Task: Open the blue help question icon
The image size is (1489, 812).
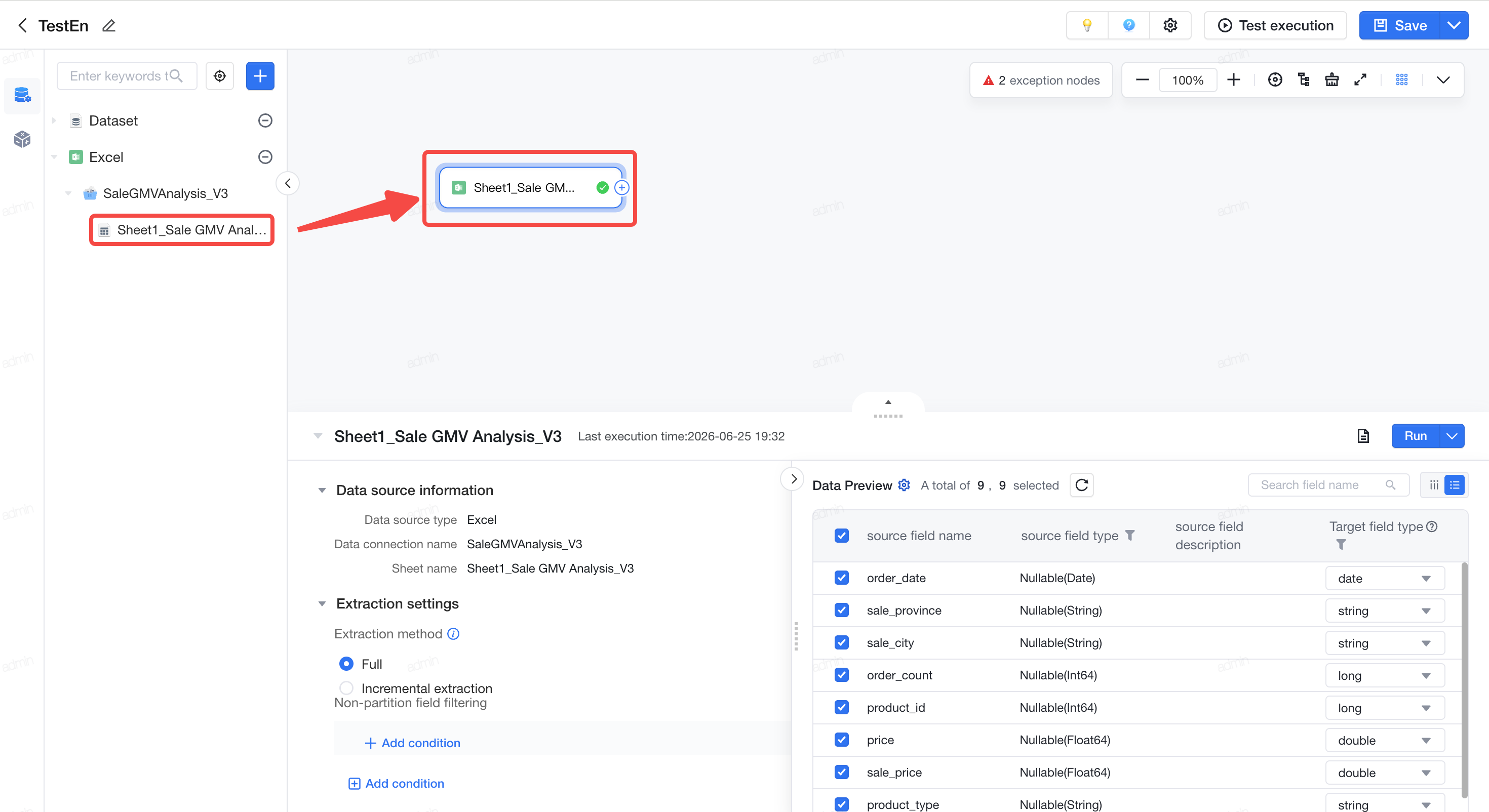Action: click(1128, 25)
